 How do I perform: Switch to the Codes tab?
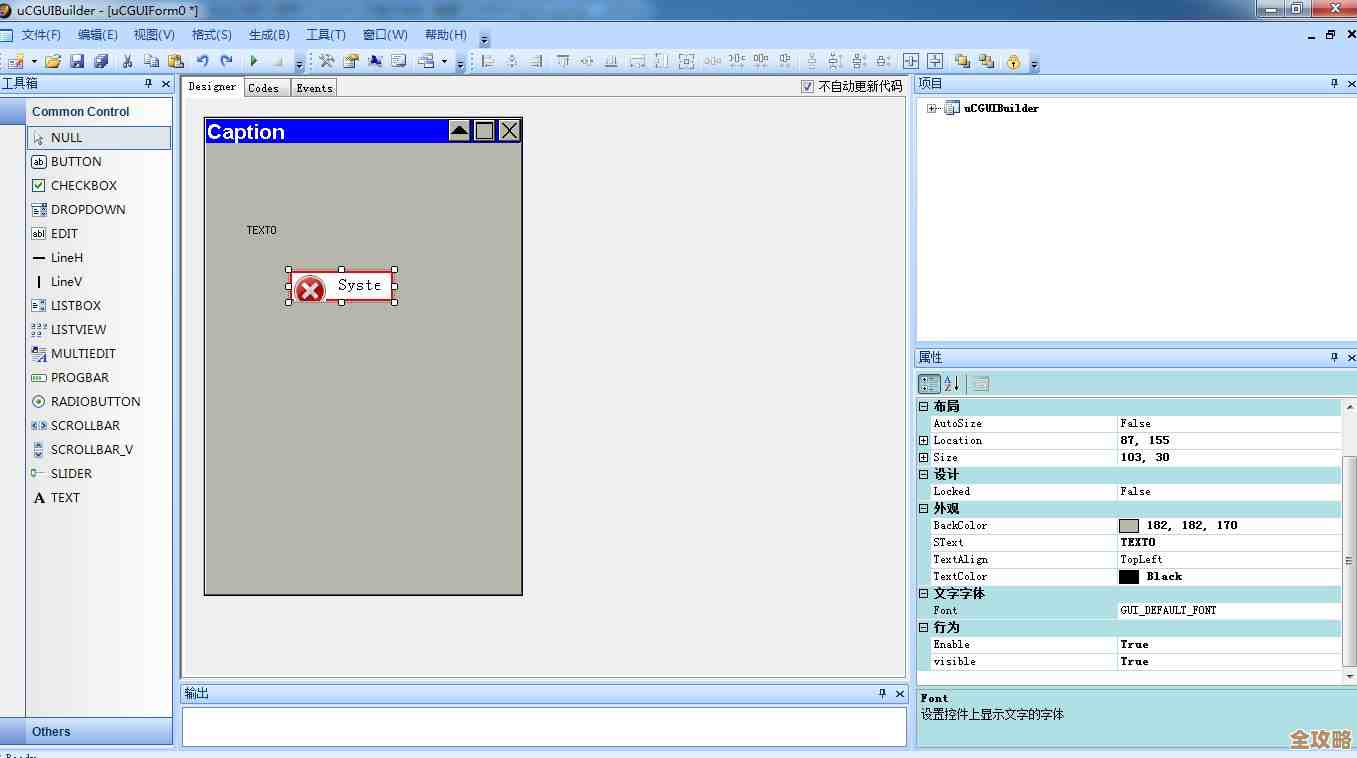[264, 88]
